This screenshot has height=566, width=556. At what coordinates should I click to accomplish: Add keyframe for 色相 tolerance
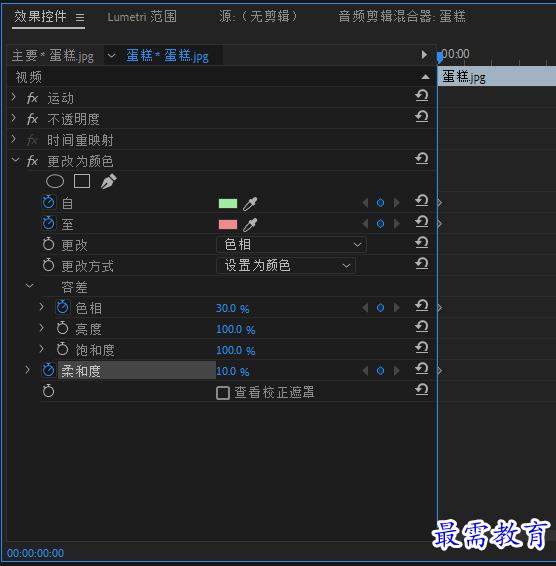(380, 308)
